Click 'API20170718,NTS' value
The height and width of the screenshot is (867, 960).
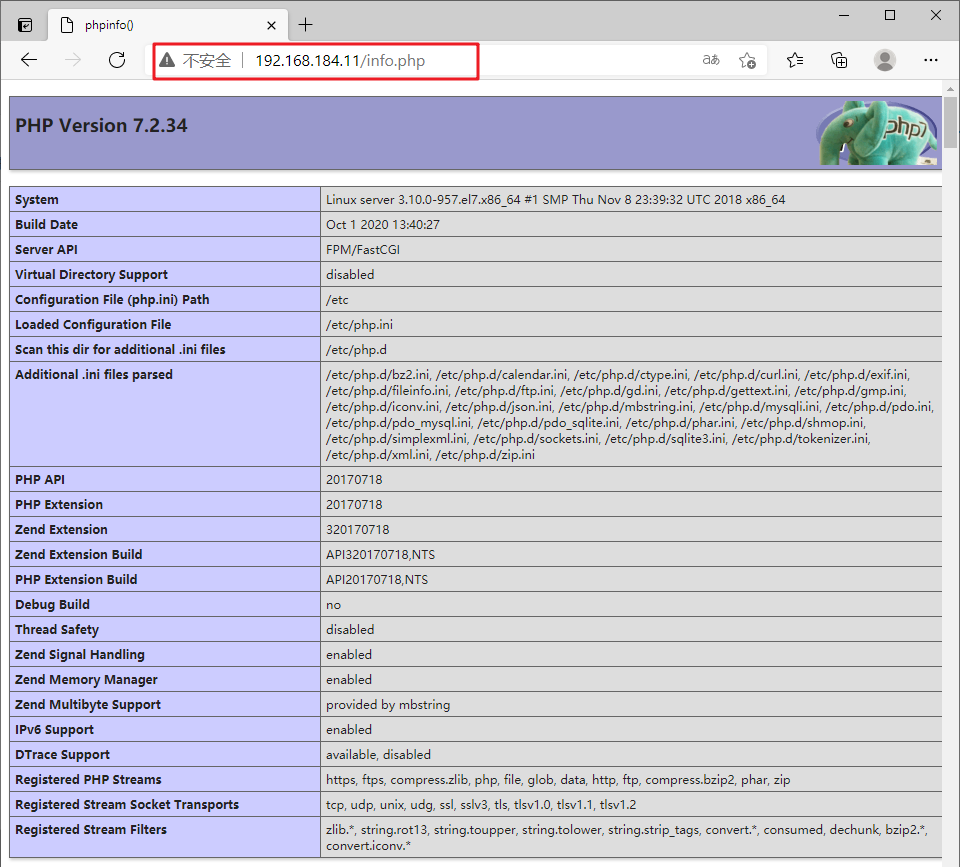click(377, 579)
